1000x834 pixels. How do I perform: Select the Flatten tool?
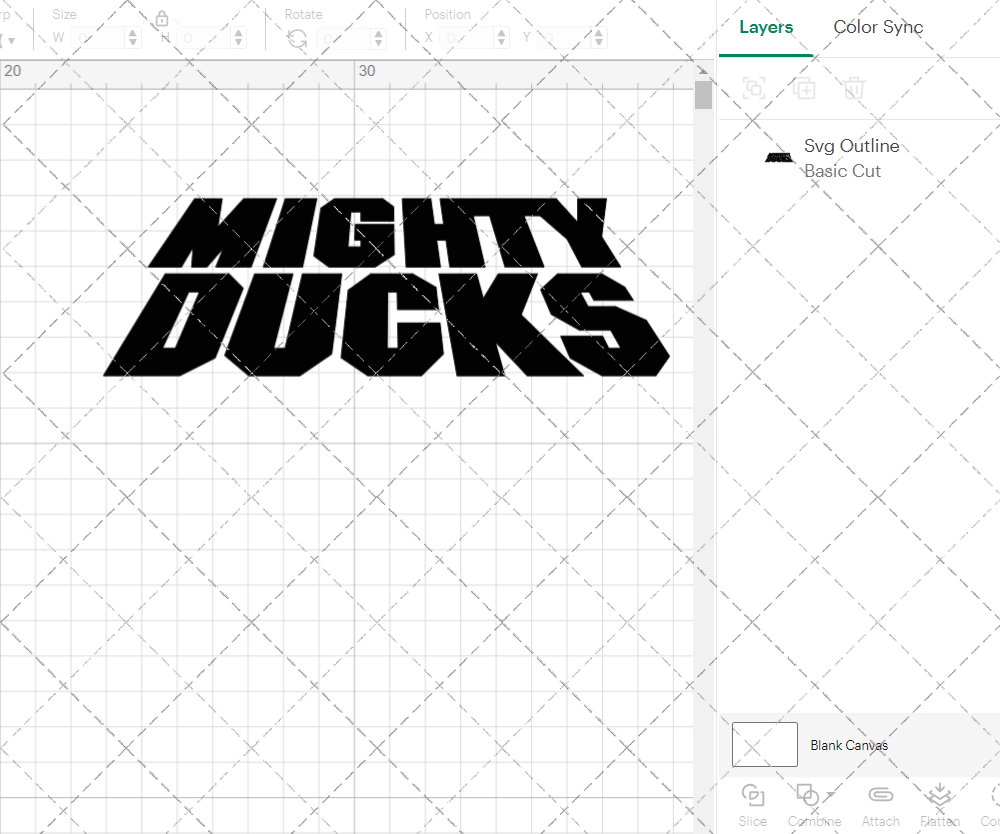[x=939, y=794]
